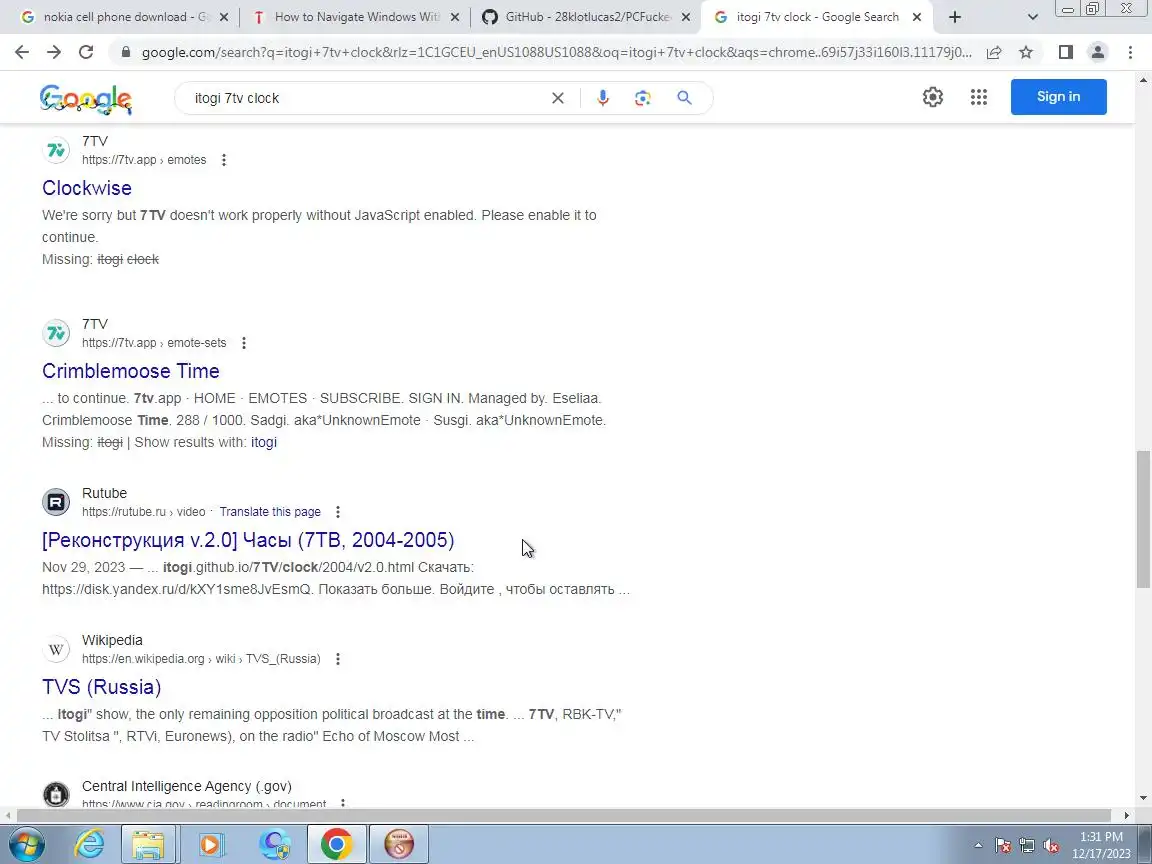Screen dimensions: 1152x864
Task: Click the site security padlock icon
Action: [x=126, y=52]
